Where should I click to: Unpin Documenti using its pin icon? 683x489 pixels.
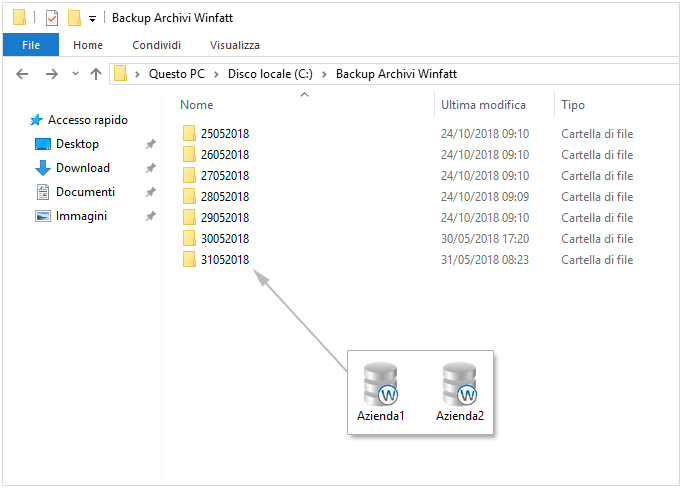(151, 192)
